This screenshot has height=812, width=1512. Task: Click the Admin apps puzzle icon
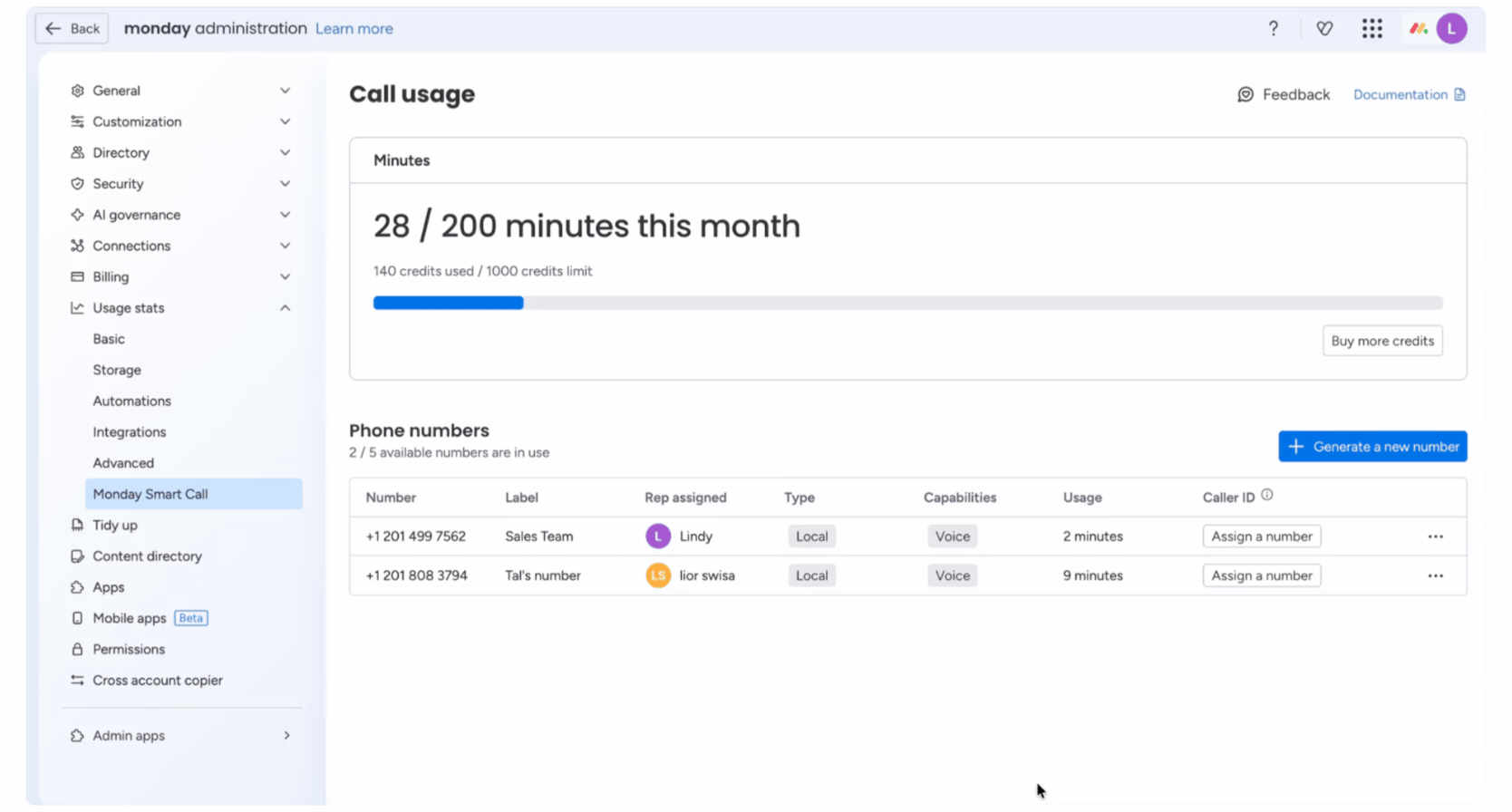pos(77,736)
